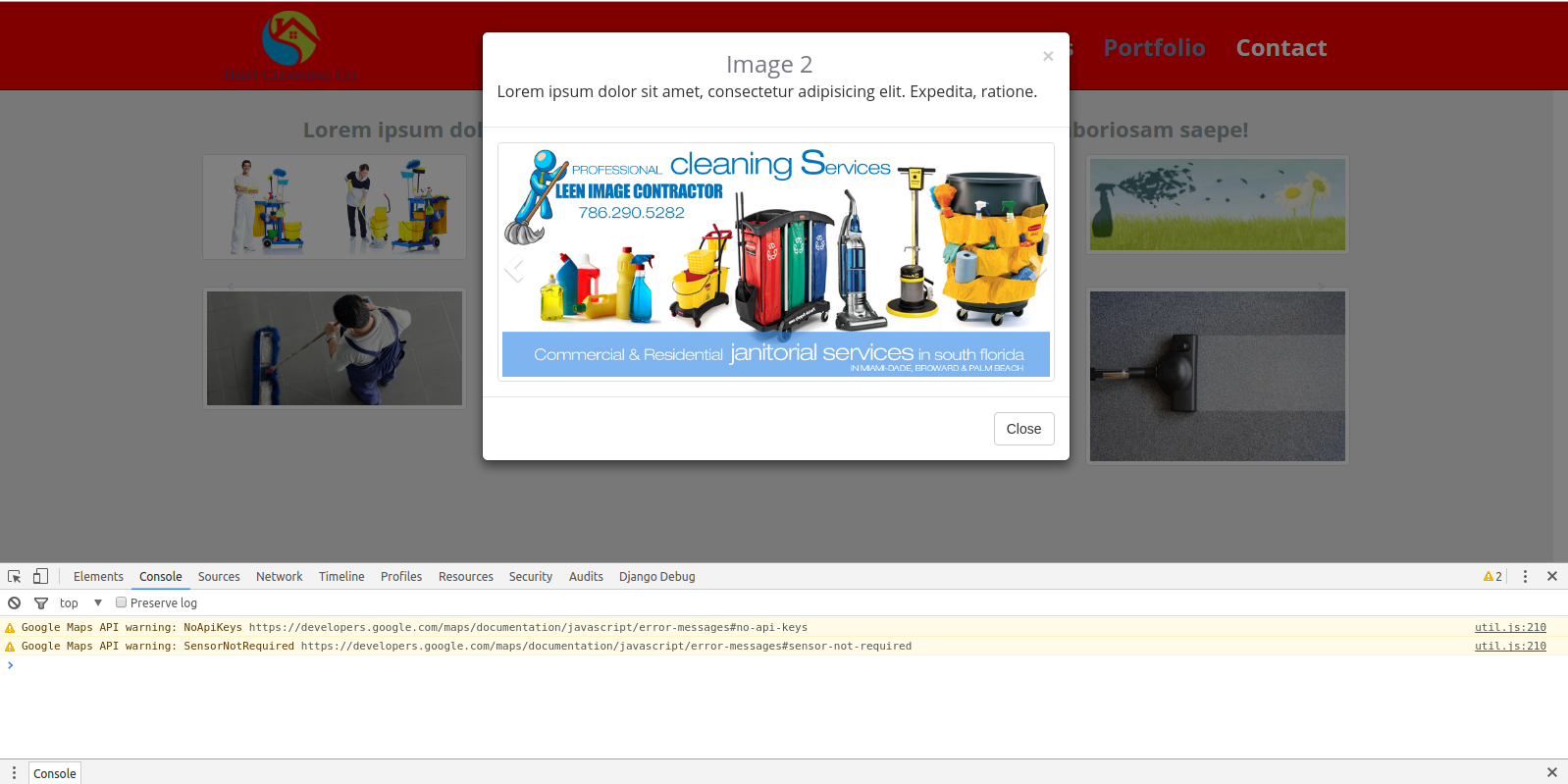Click the Close button in the modal
Screen dimensions: 1568x784
[x=1023, y=429]
